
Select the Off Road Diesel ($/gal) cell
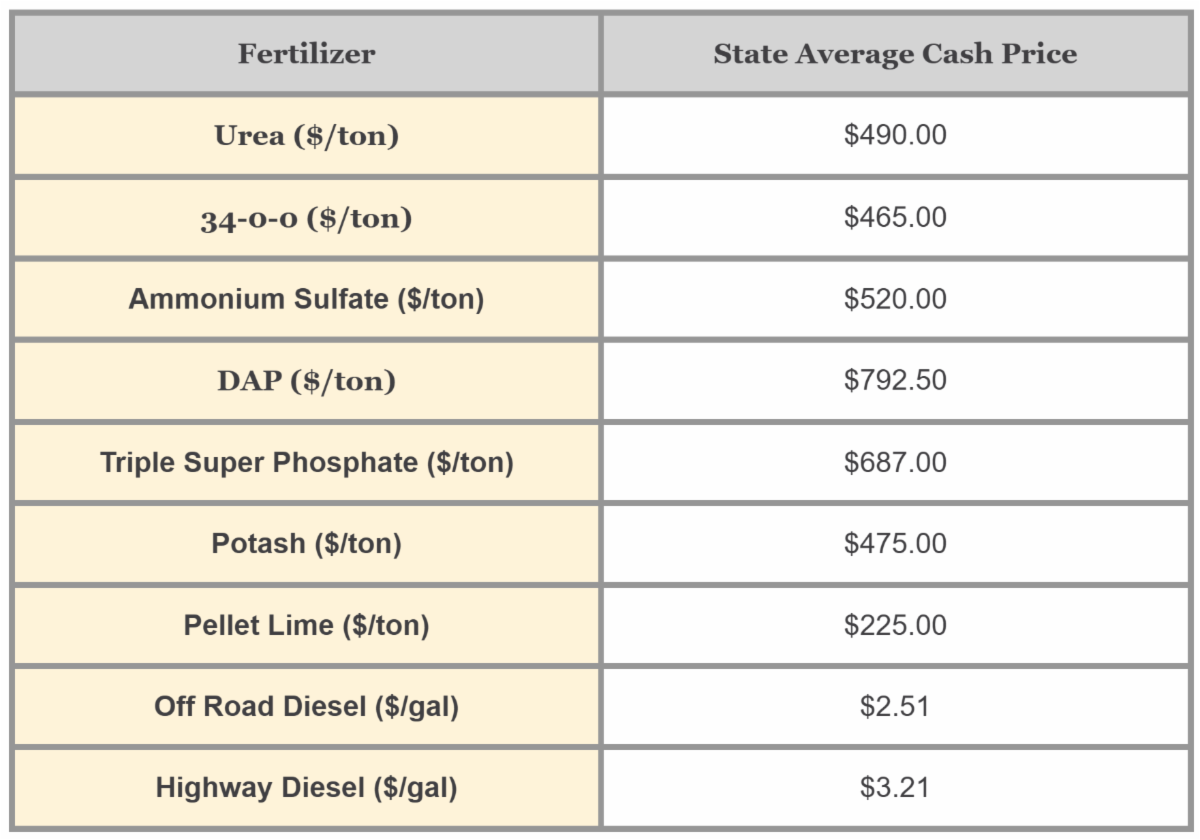tap(306, 707)
